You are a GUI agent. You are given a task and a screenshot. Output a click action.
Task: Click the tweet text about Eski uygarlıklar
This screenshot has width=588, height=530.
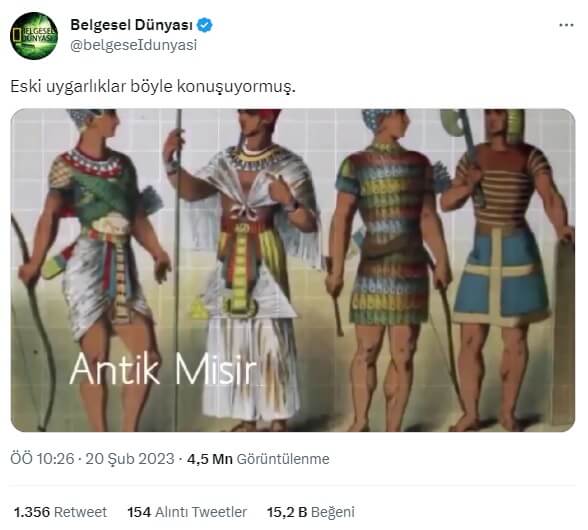(153, 87)
